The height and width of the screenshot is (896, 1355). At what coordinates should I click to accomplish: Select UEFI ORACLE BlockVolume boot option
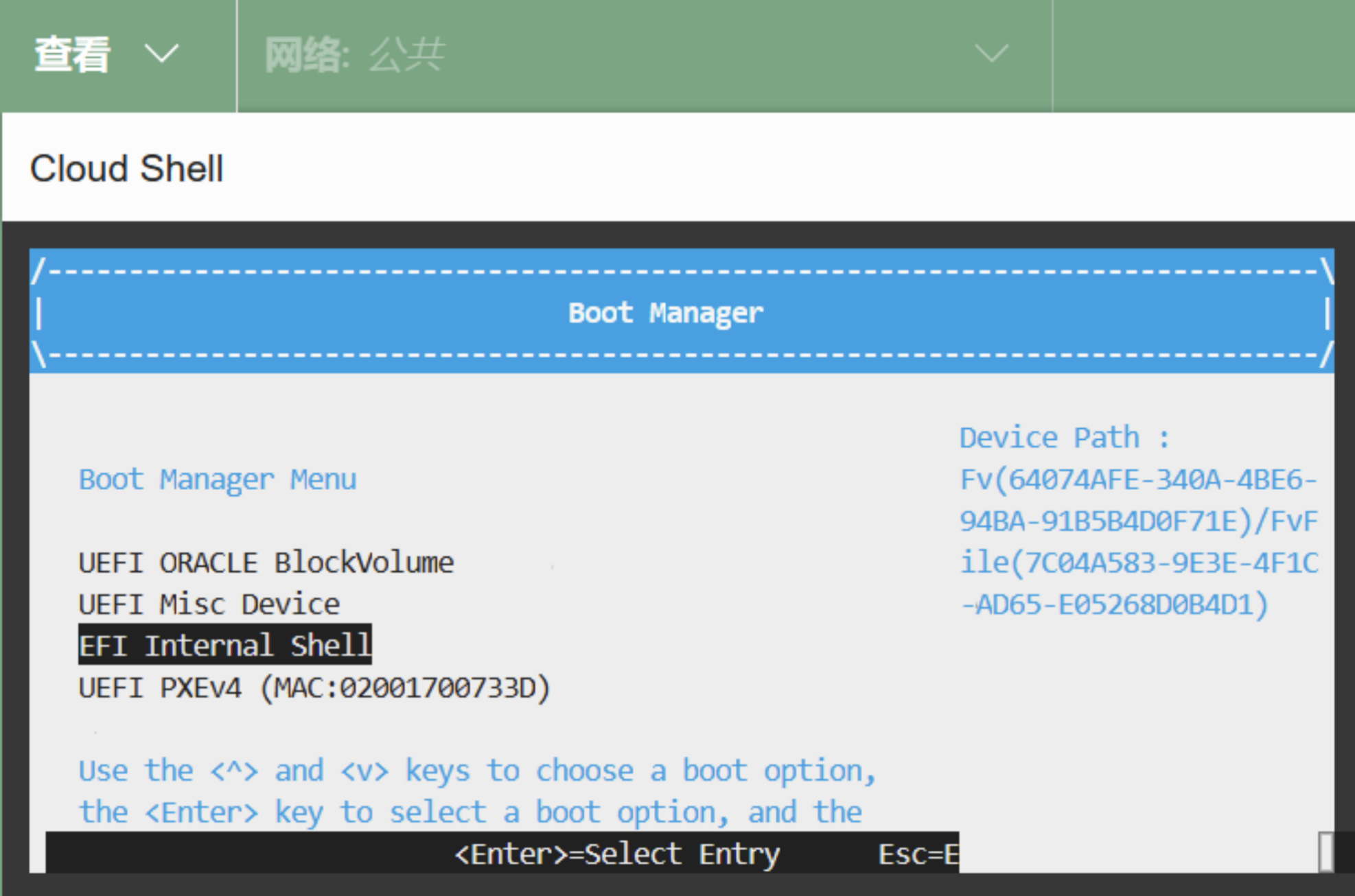click(x=266, y=562)
